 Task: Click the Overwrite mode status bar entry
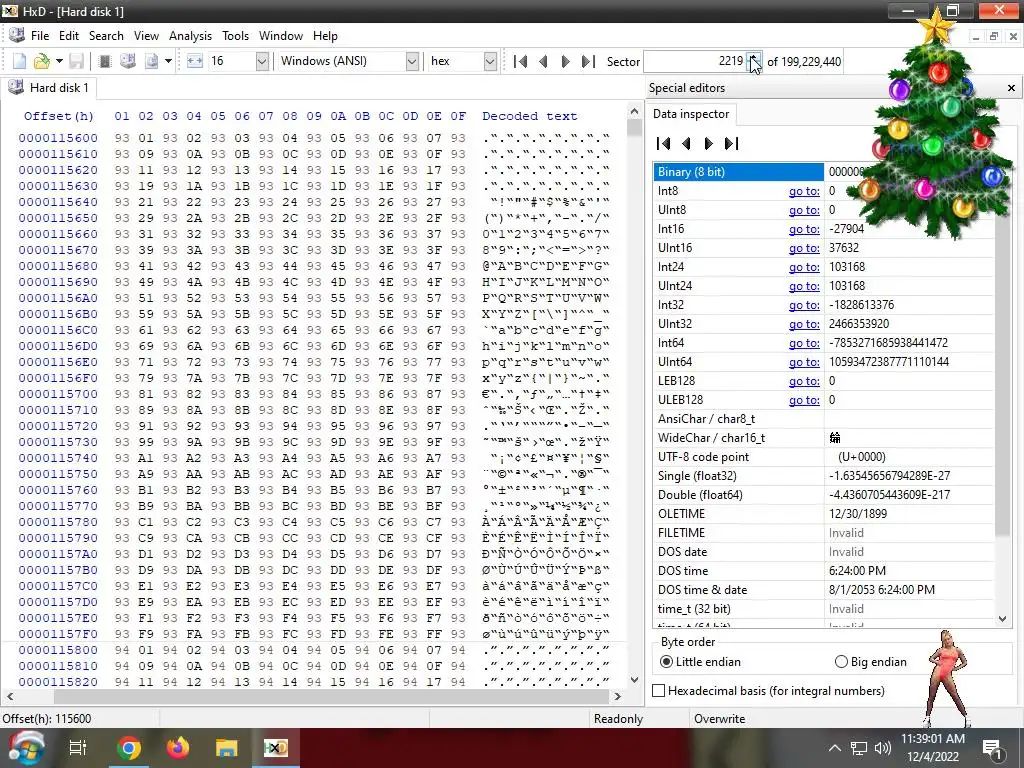(720, 719)
